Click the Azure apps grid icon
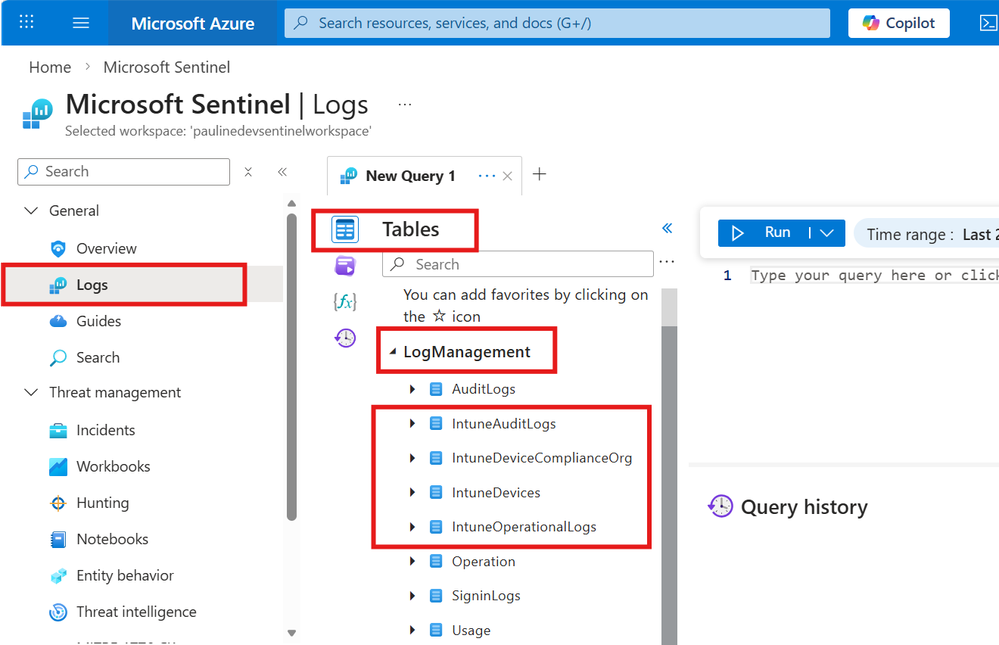 (x=27, y=23)
